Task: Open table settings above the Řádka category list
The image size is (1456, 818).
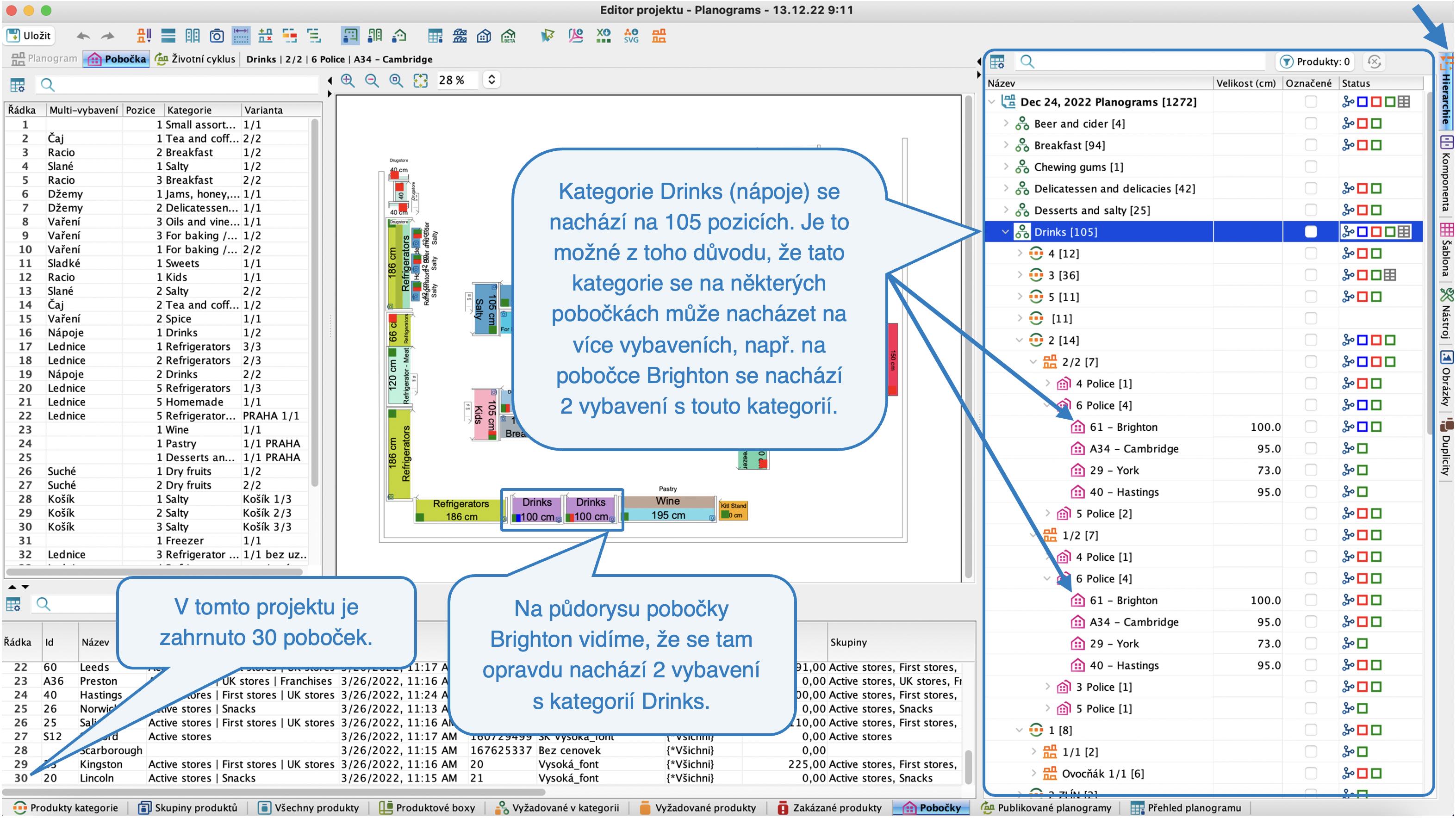Action: 18,85
